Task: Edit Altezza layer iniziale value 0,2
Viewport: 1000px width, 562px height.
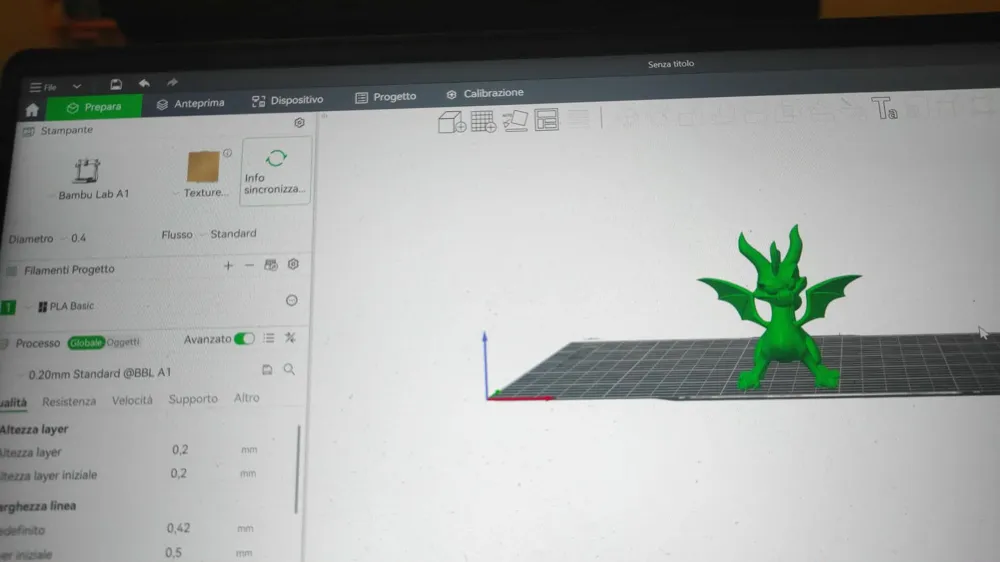Action: [179, 474]
